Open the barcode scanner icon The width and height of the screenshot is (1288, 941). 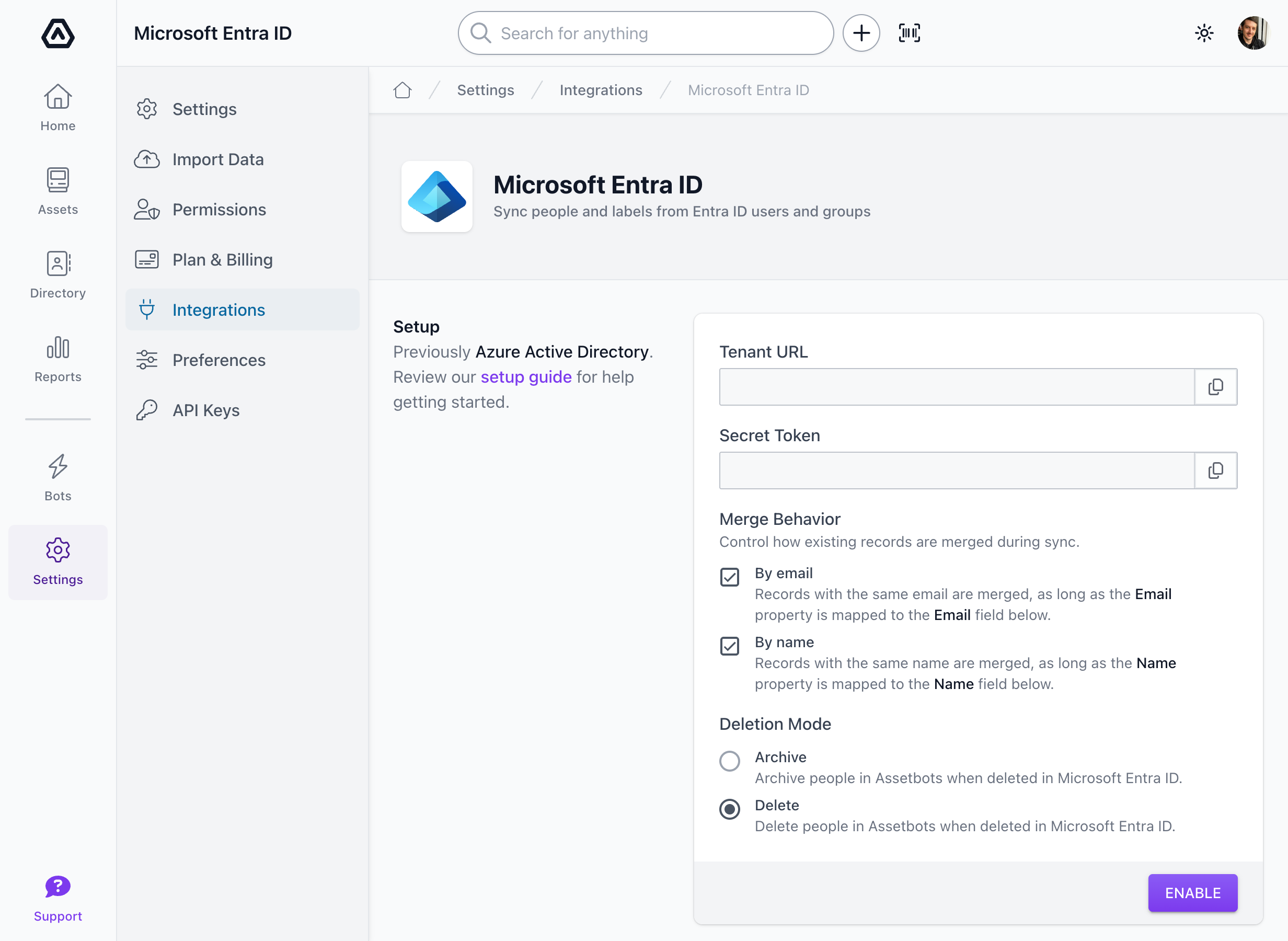910,33
